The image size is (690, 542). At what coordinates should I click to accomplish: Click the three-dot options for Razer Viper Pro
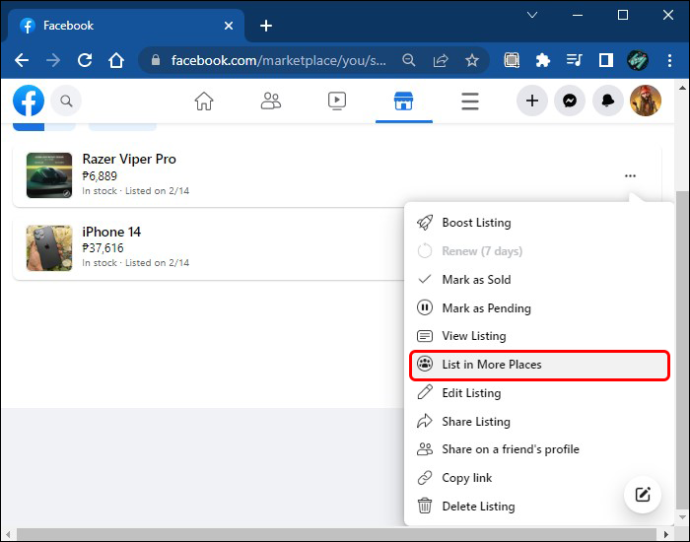[x=630, y=176]
